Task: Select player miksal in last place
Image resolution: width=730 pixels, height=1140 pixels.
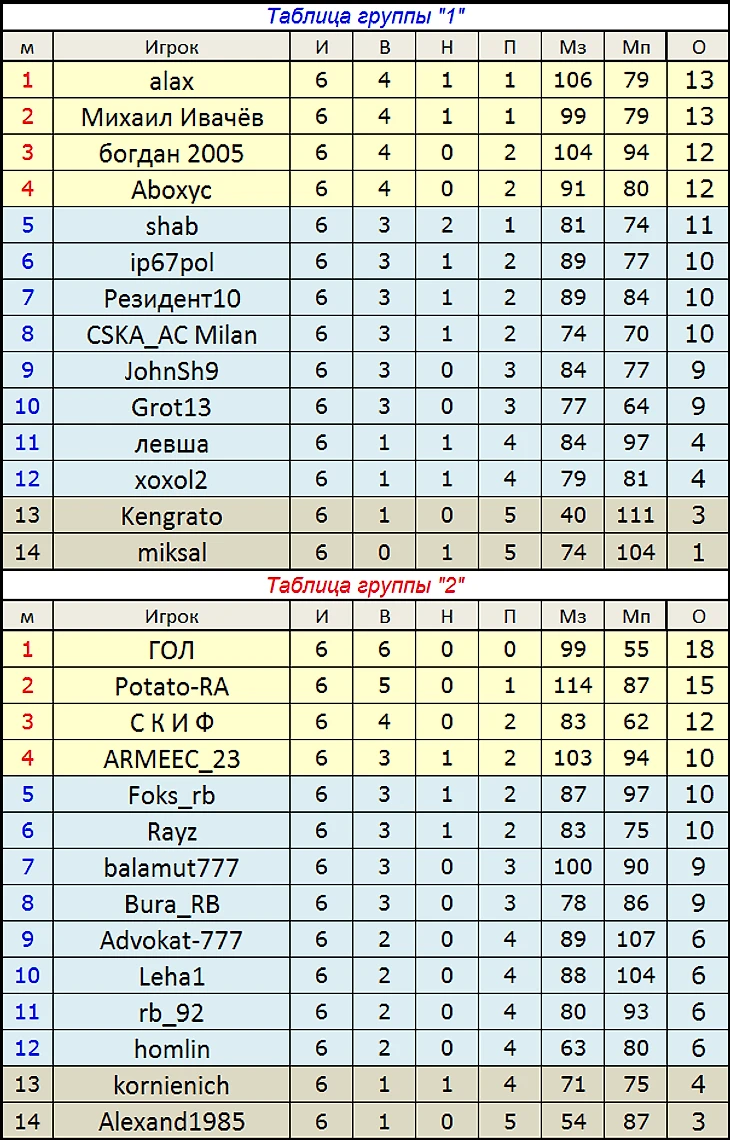Action: pyautogui.click(x=171, y=552)
